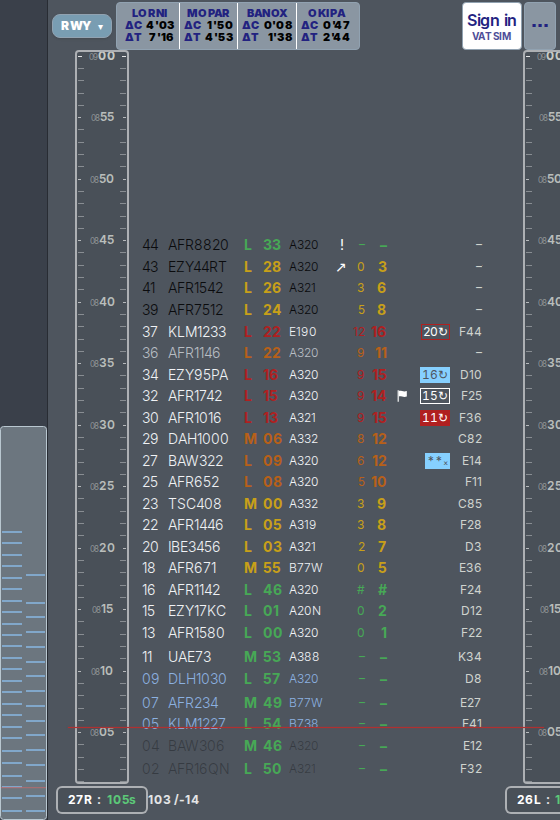The image size is (560, 820).
Task: Select callsign DLH1030
Action: pyautogui.click(x=197, y=678)
